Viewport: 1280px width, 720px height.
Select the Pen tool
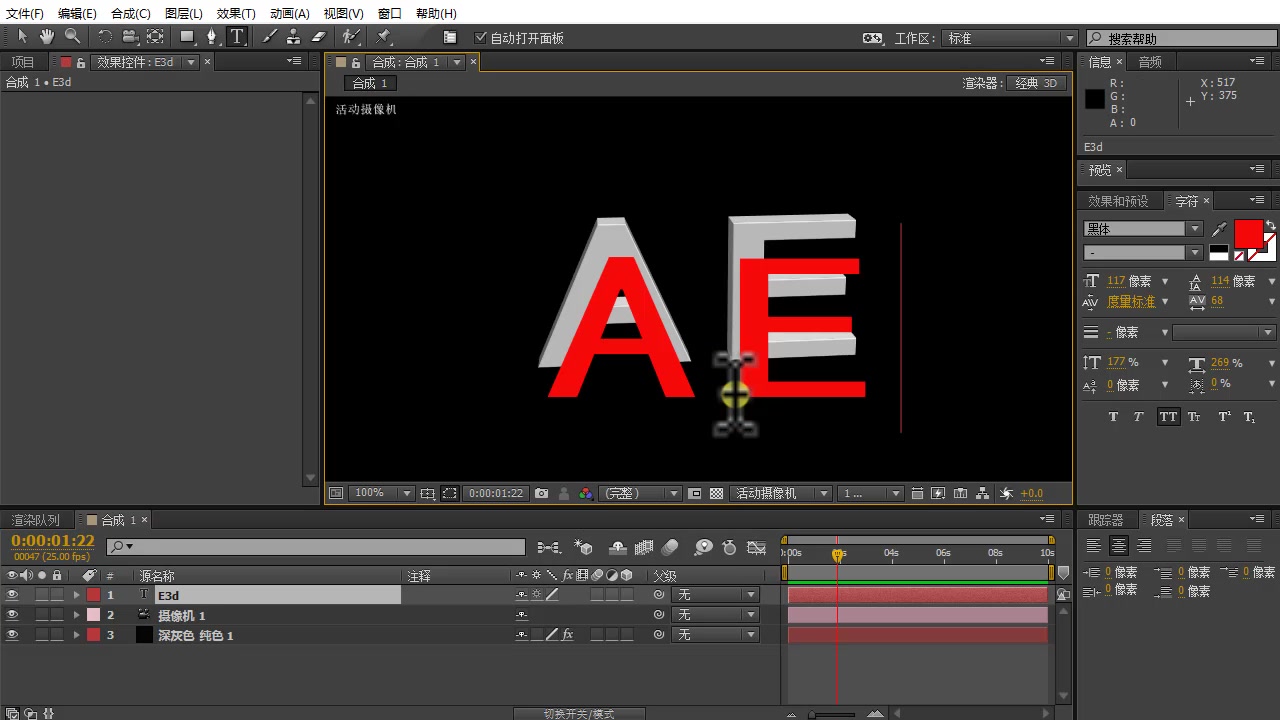[x=212, y=37]
